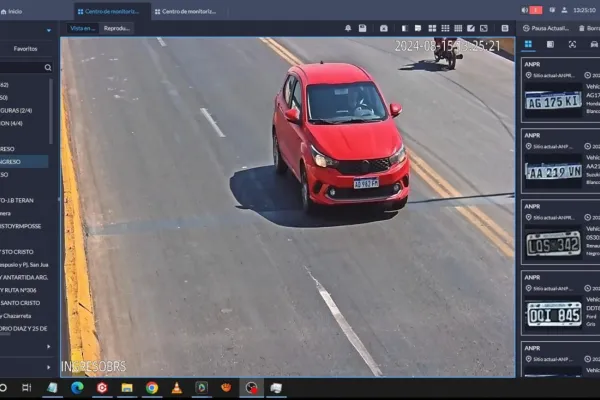Select the 3x3 window split layout
Image resolution: width=600 pixels, height=400 pixels.
coord(445,28)
